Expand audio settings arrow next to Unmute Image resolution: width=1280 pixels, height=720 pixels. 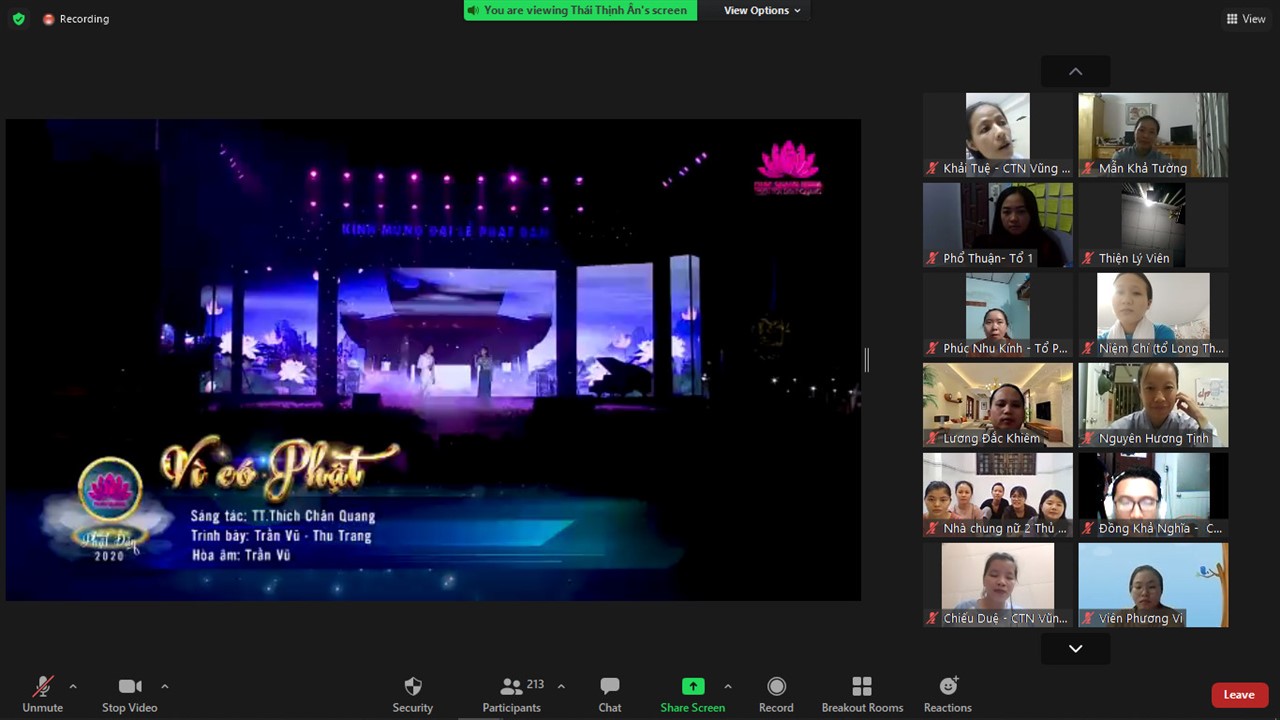pyautogui.click(x=72, y=687)
